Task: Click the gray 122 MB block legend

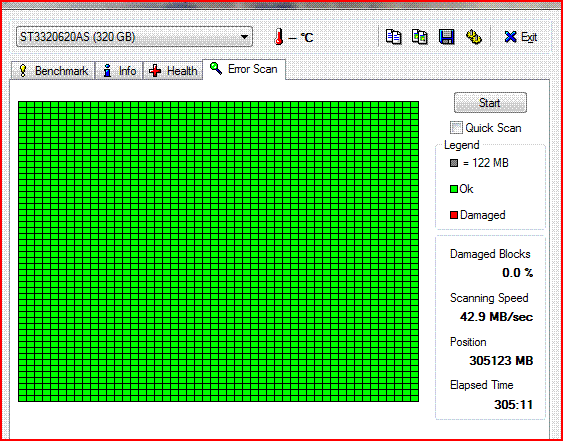Action: 454,163
